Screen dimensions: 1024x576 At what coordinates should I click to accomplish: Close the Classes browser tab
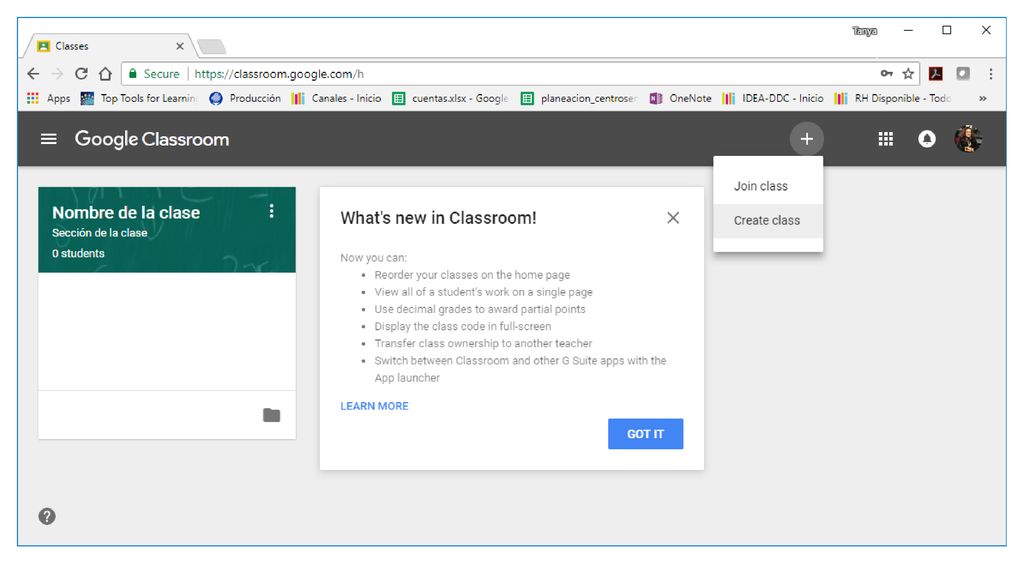click(180, 46)
